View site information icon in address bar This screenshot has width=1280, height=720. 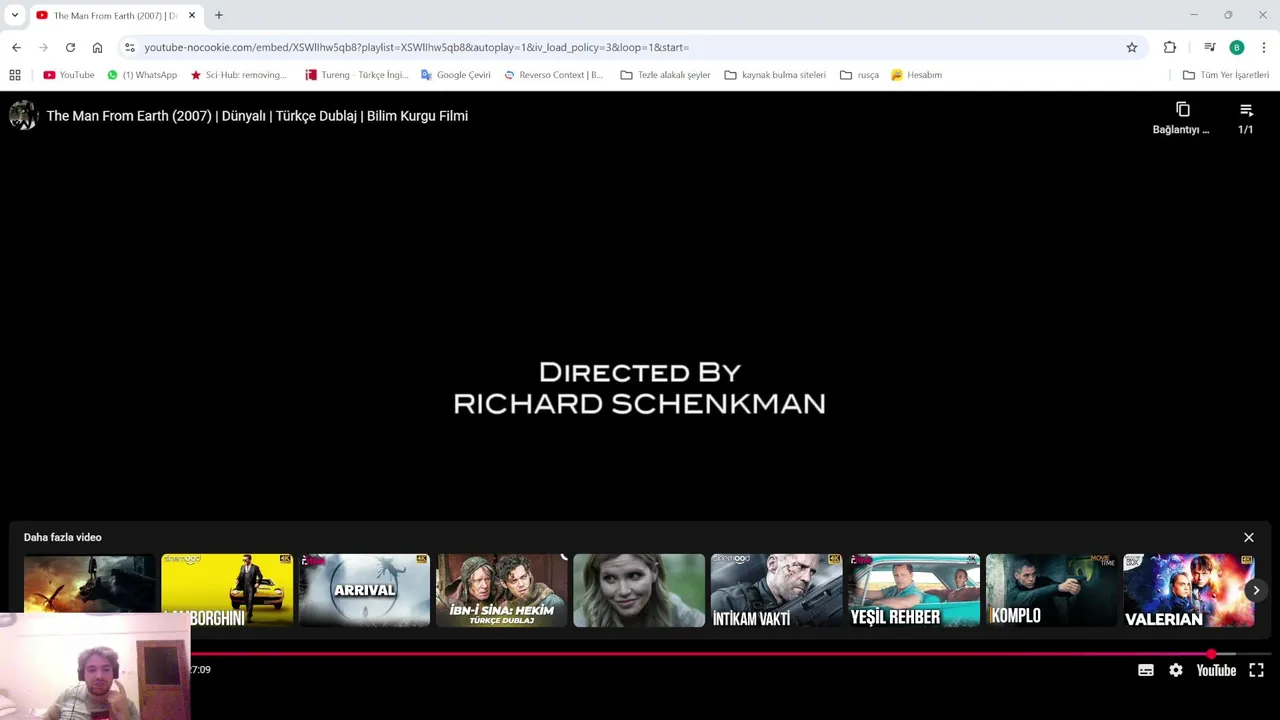tap(130, 47)
